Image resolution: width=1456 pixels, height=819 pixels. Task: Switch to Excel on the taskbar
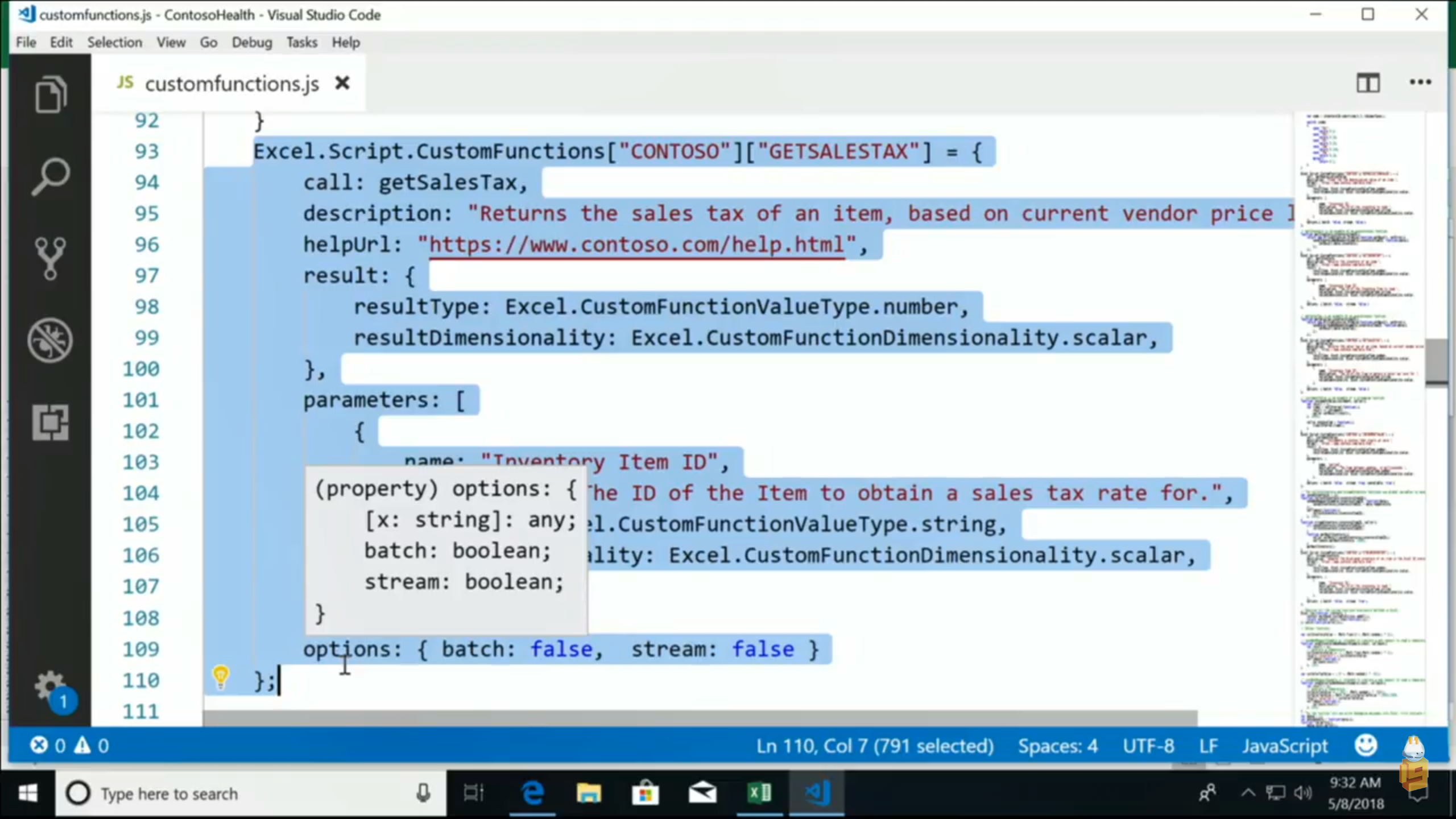(x=759, y=793)
